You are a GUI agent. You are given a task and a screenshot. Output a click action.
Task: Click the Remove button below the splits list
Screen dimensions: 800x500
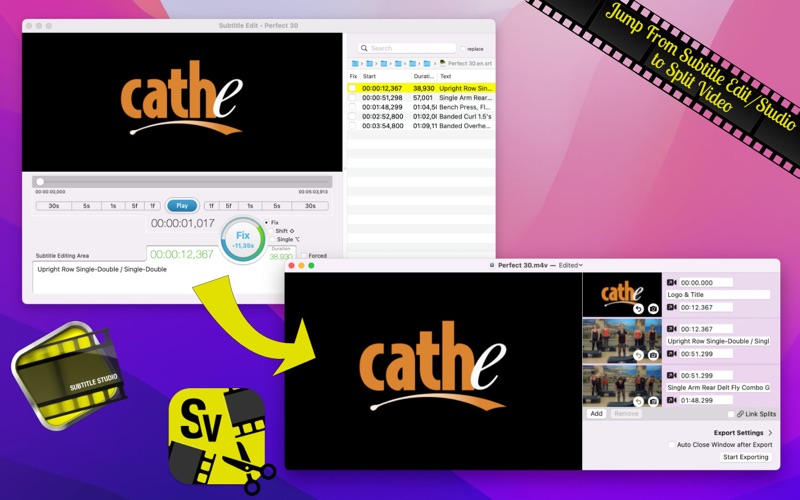click(626, 414)
